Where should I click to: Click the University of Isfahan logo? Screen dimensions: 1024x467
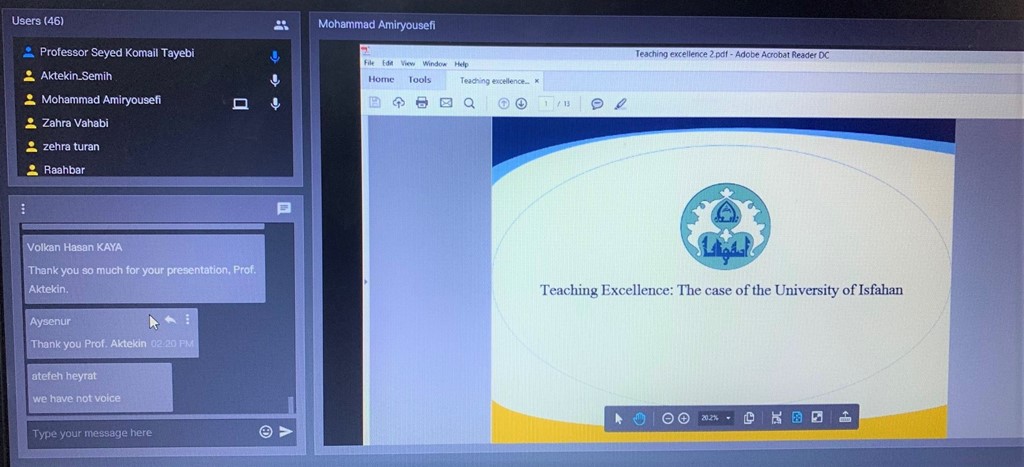click(x=726, y=226)
